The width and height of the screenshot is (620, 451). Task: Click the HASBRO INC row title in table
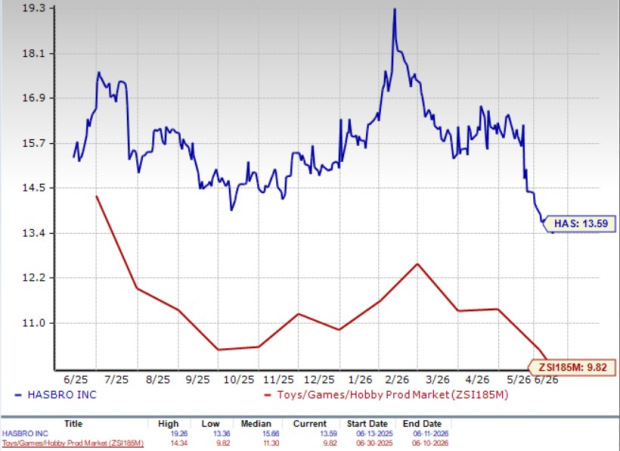24,434
